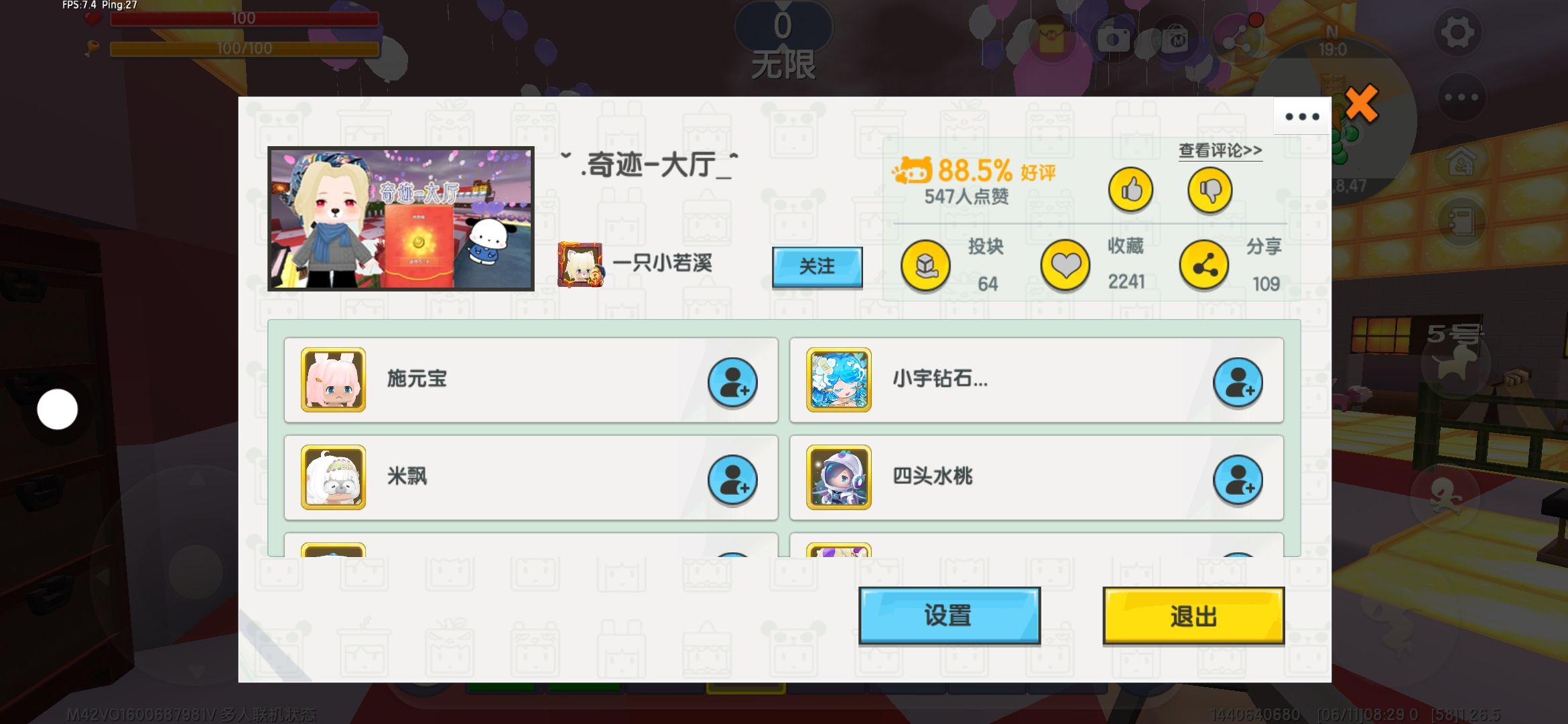This screenshot has height=724, width=1568.
Task: Open the gear settings icon in HUD
Action: 1457,32
